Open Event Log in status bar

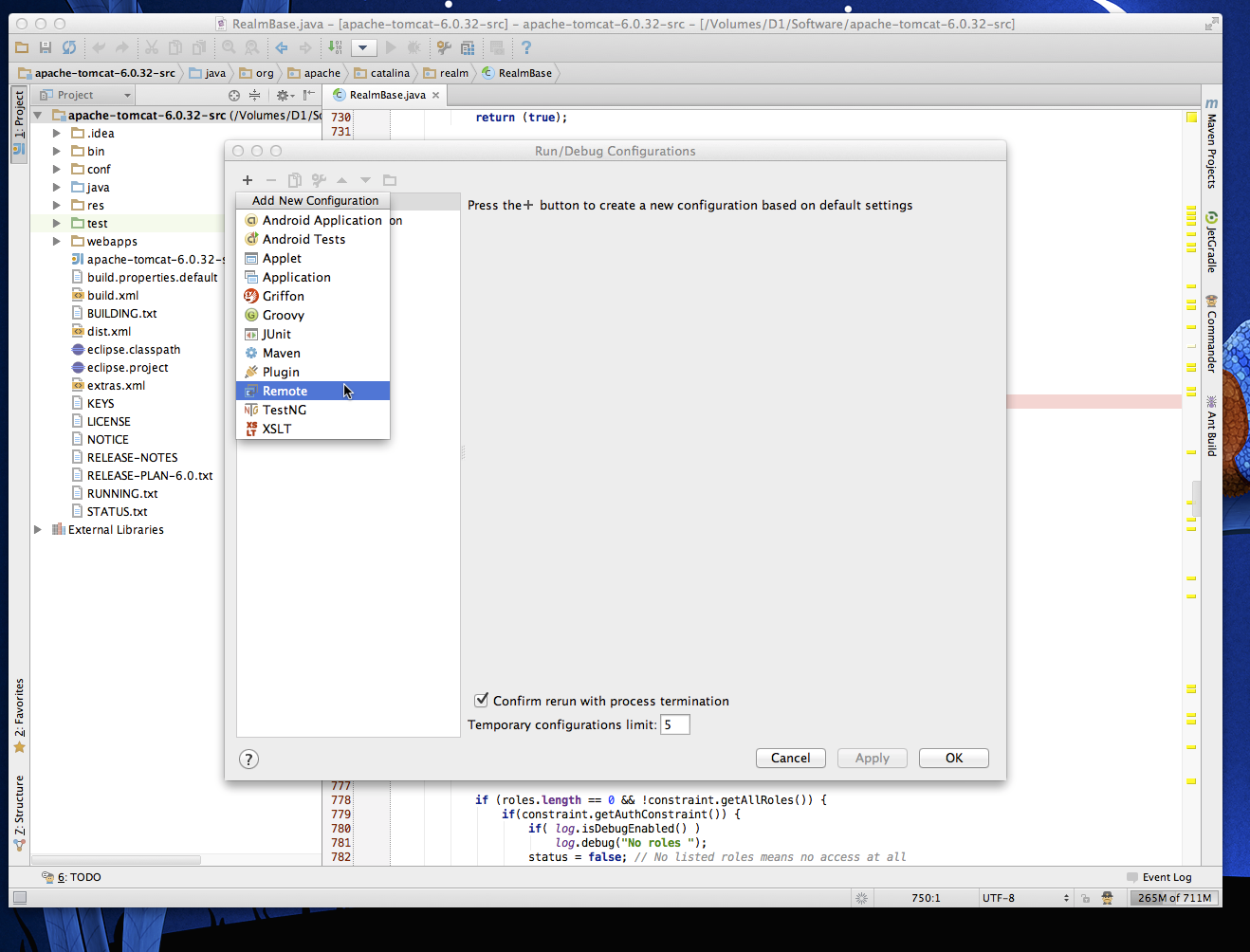(1159, 877)
